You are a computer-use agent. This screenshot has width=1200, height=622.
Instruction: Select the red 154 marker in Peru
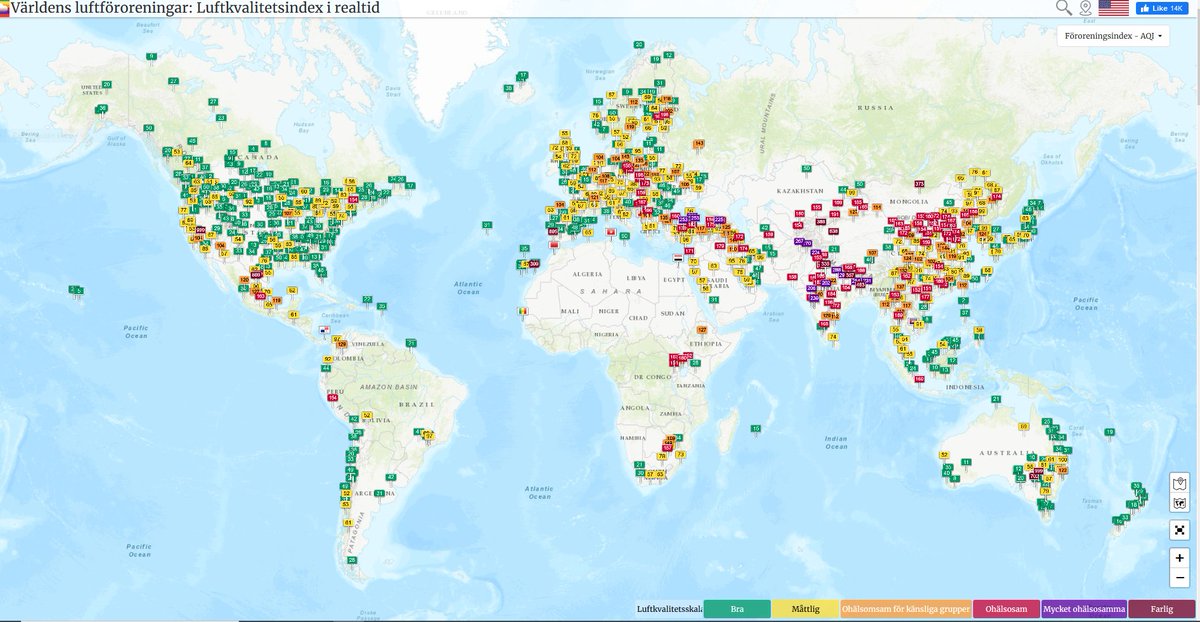[x=333, y=398]
